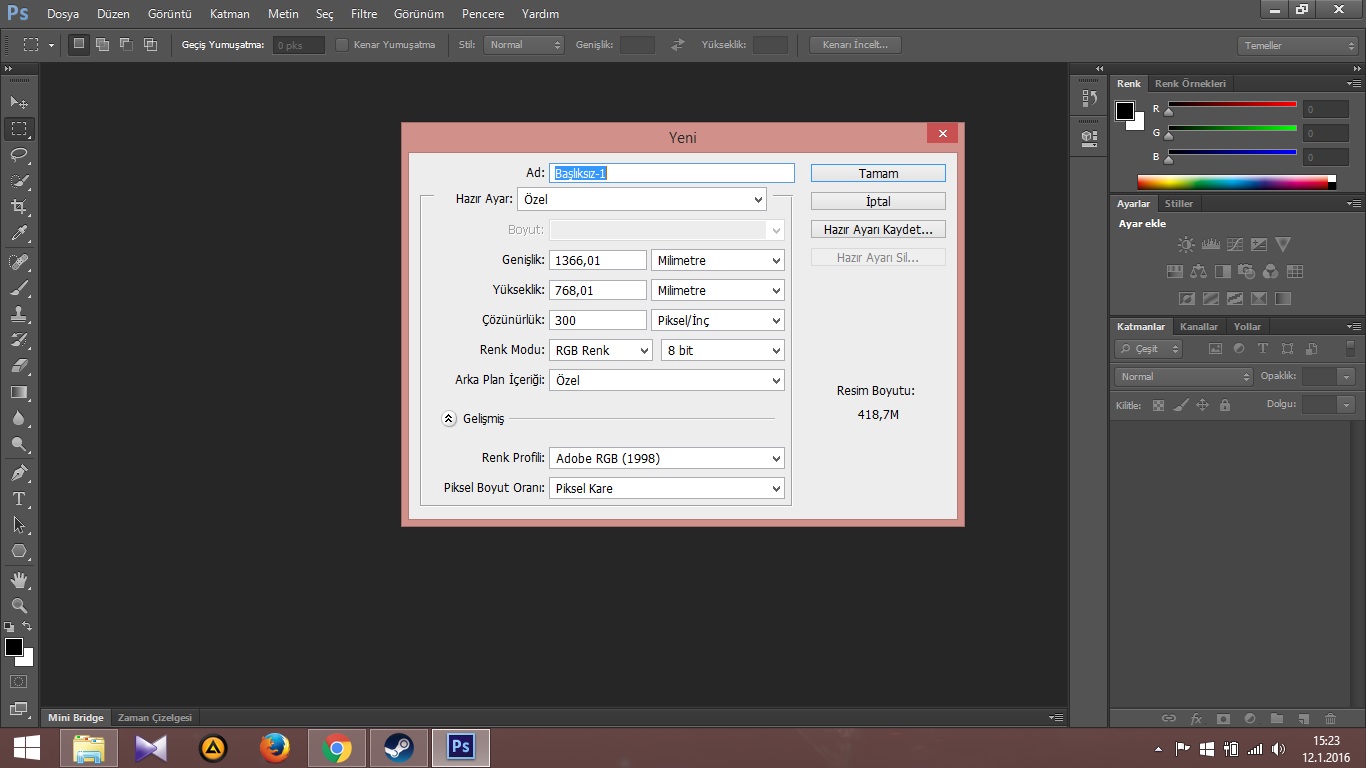This screenshot has height=768, width=1366.
Task: Select the Eyedropper tool
Action: click(x=19, y=234)
